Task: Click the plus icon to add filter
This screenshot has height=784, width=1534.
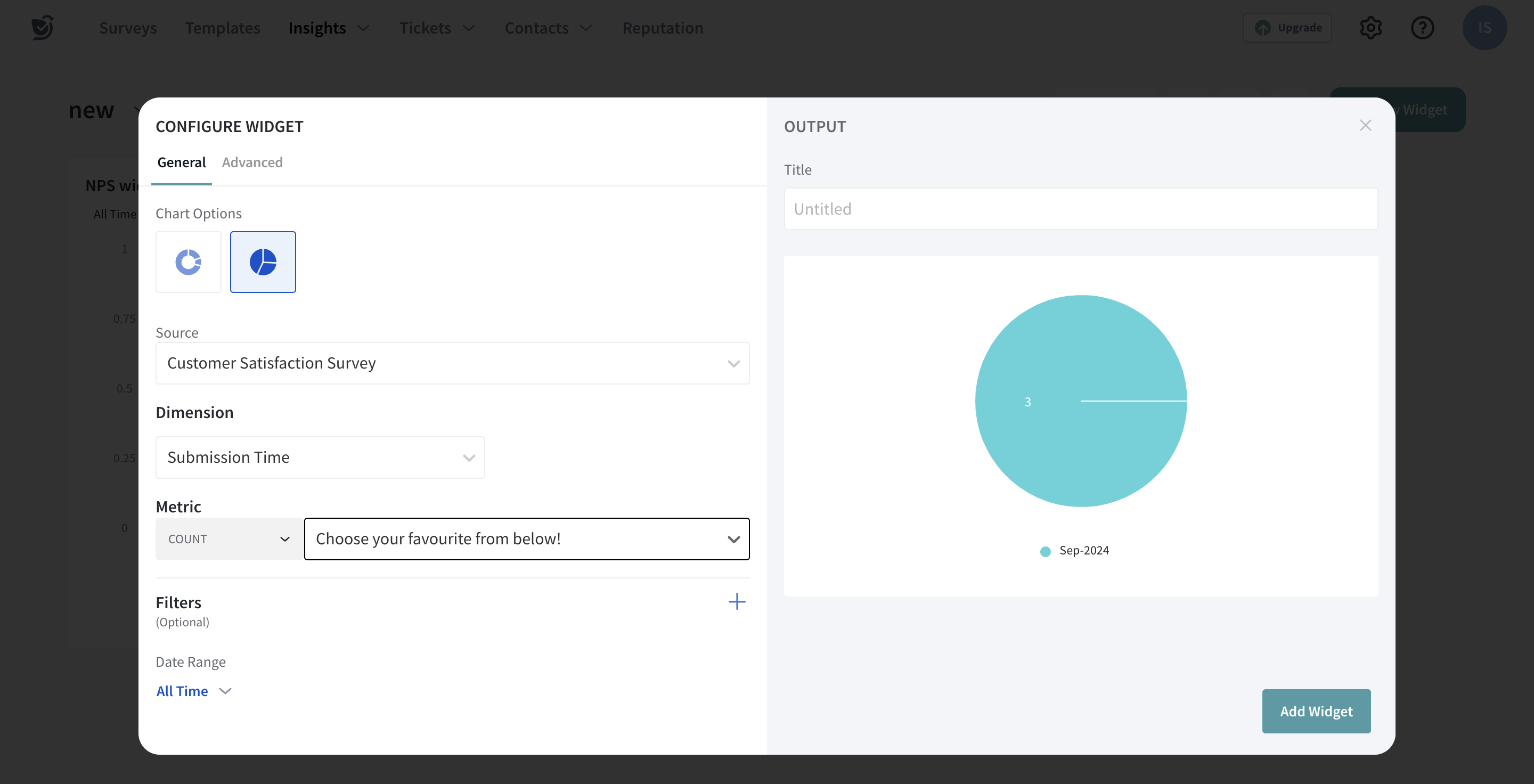Action: tap(737, 601)
